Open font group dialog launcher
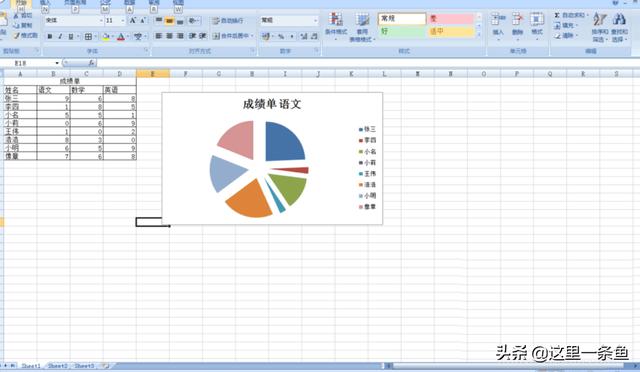 (146, 51)
